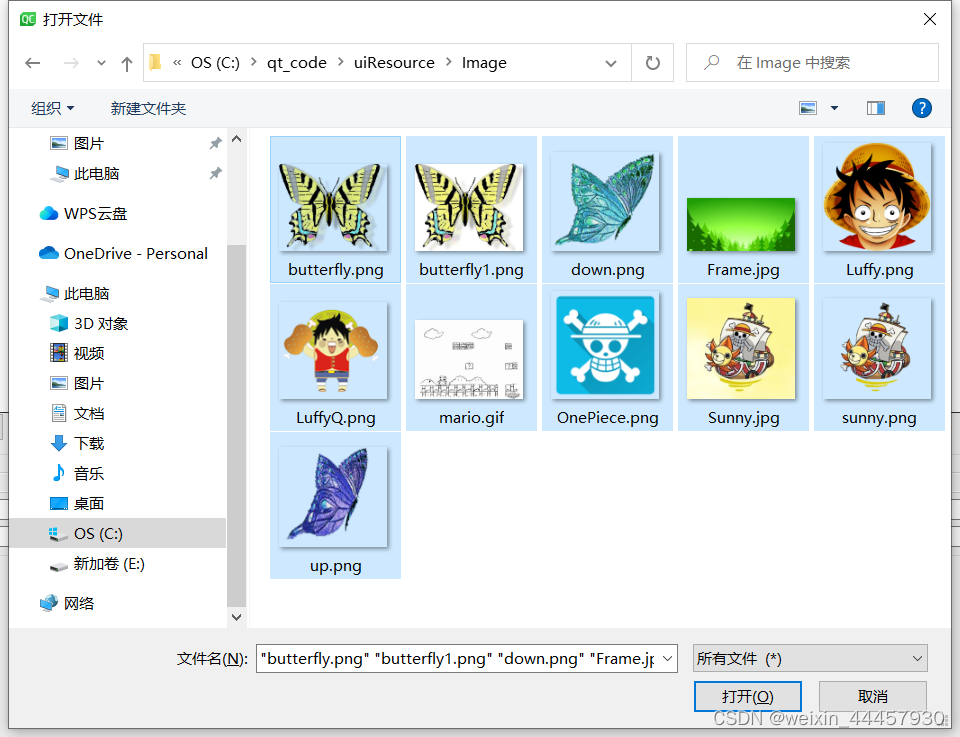Select the Frame.jpg thumbnail

[x=743, y=209]
